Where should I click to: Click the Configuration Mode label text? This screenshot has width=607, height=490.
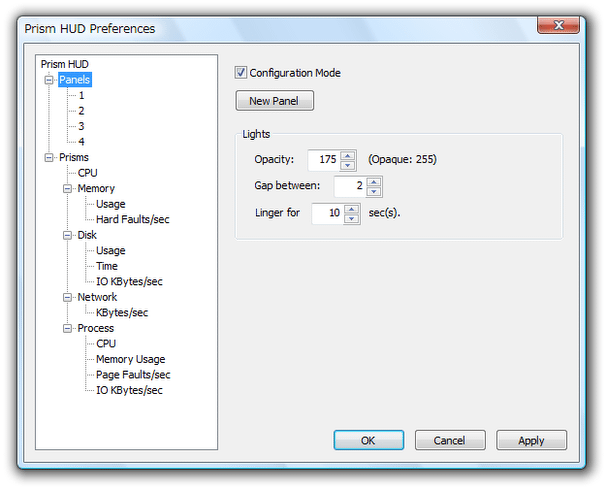(295, 73)
